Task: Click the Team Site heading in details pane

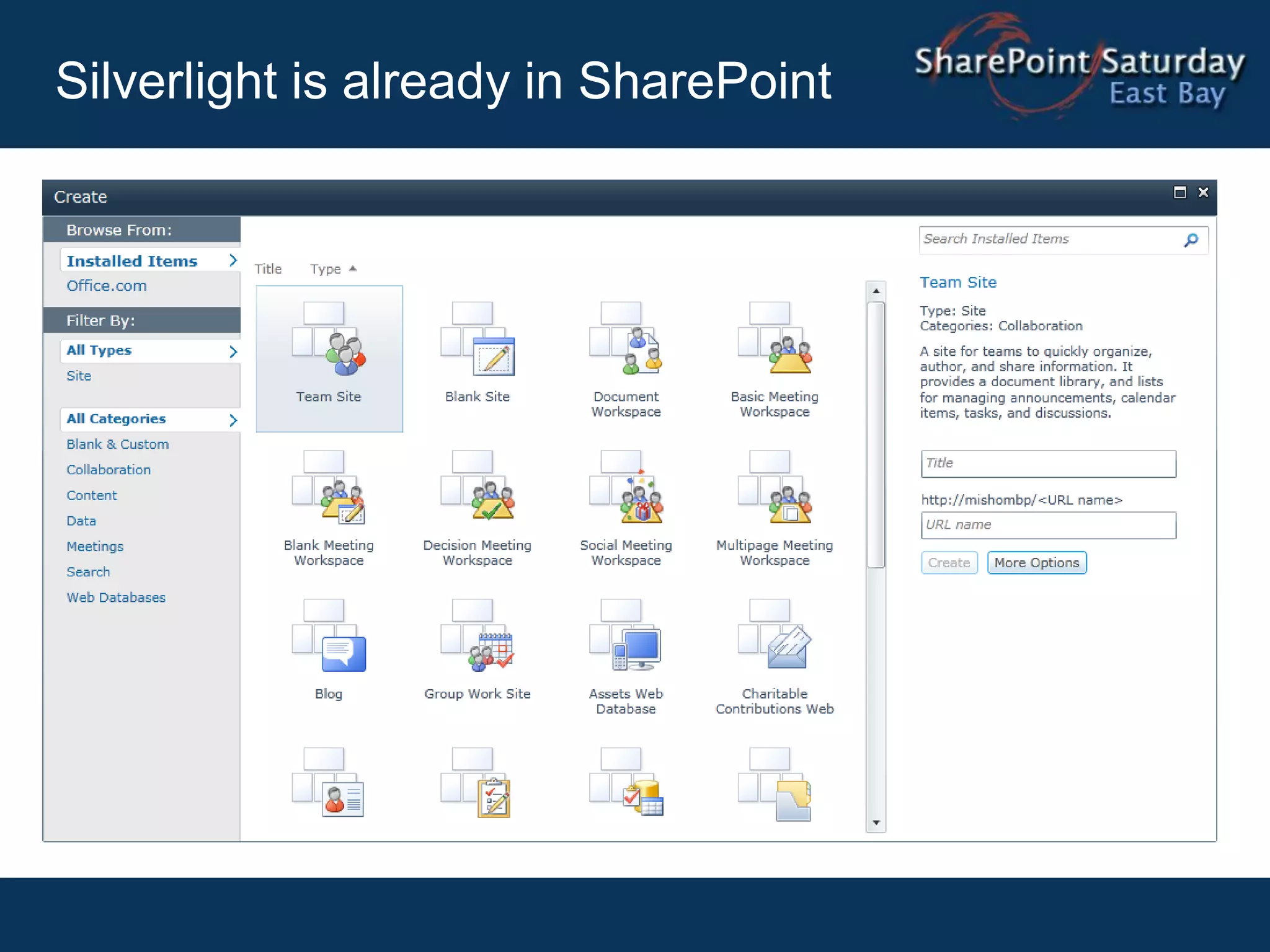Action: click(x=958, y=283)
